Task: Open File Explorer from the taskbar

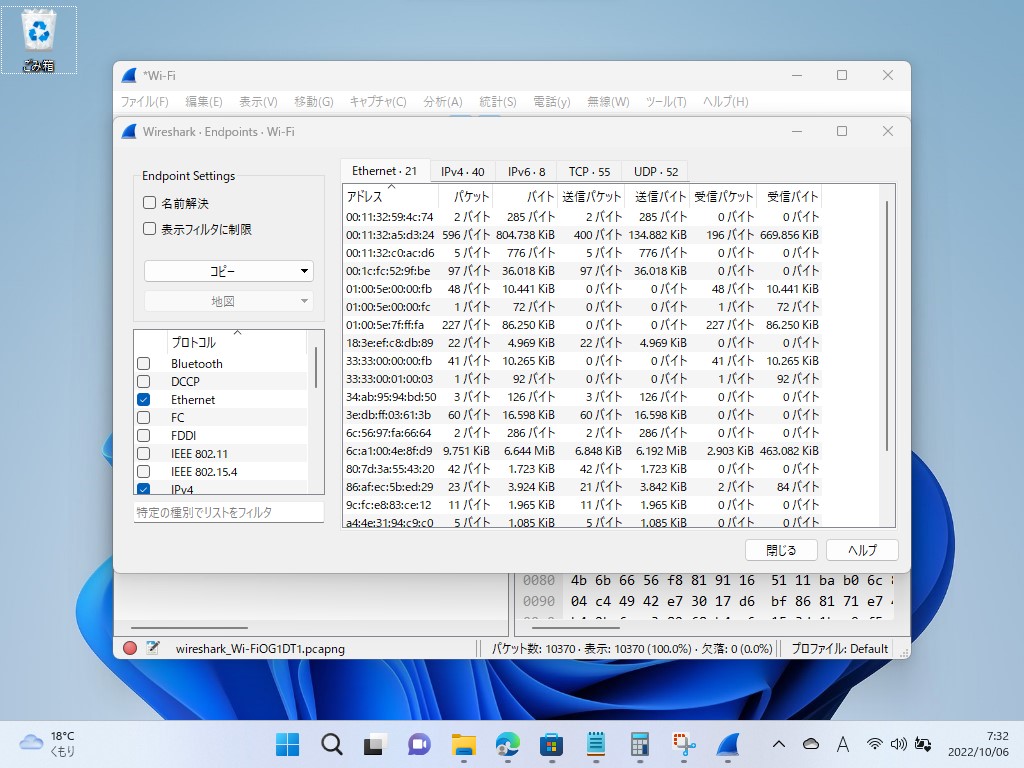Action: click(x=463, y=744)
